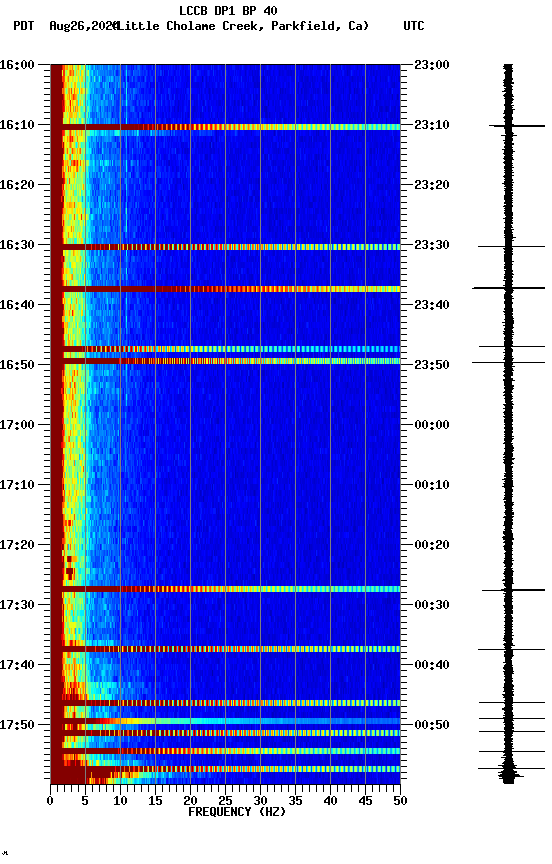The width and height of the screenshot is (552, 864).
Task: Click the "UTC" timezone label
Action: pyautogui.click(x=414, y=26)
